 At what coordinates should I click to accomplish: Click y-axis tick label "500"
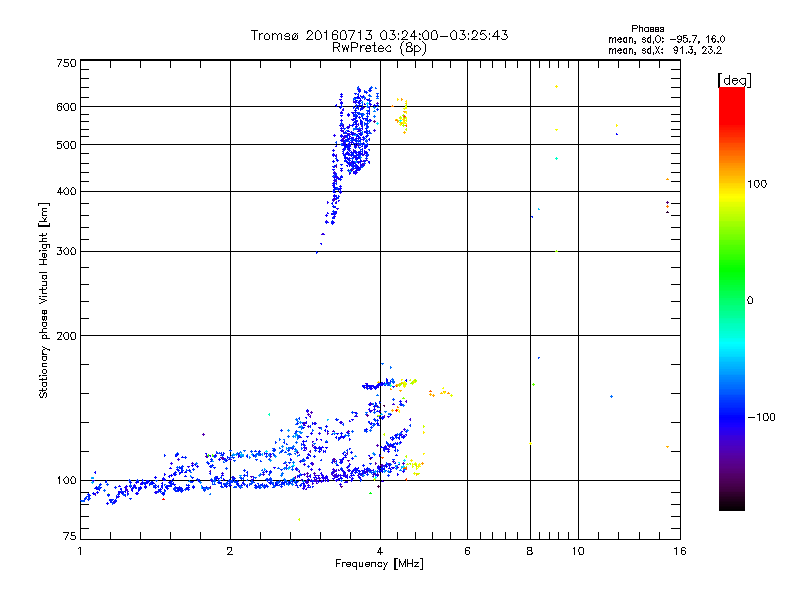click(x=66, y=145)
